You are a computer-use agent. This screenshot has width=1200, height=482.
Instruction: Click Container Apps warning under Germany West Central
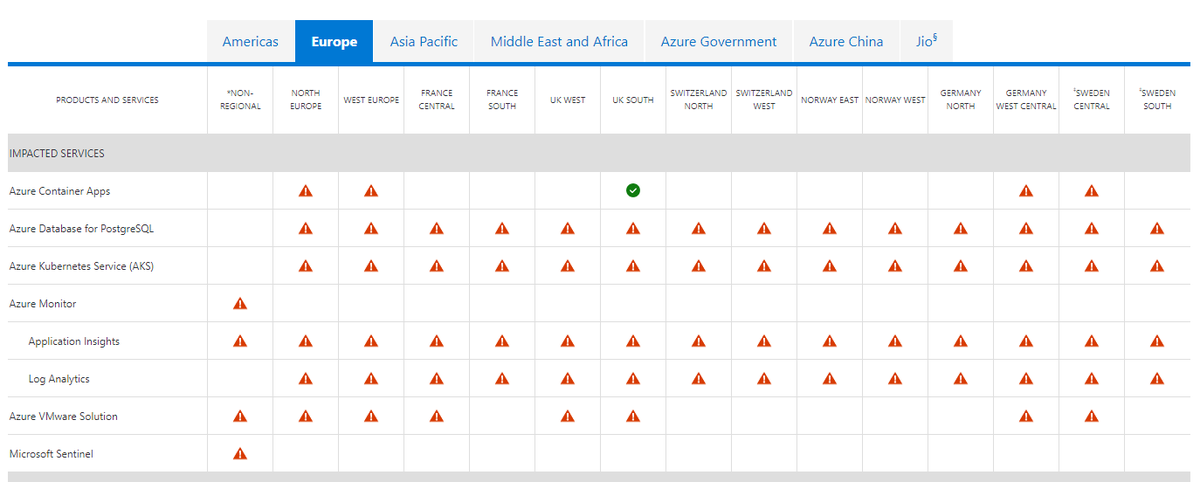[x=1026, y=191]
